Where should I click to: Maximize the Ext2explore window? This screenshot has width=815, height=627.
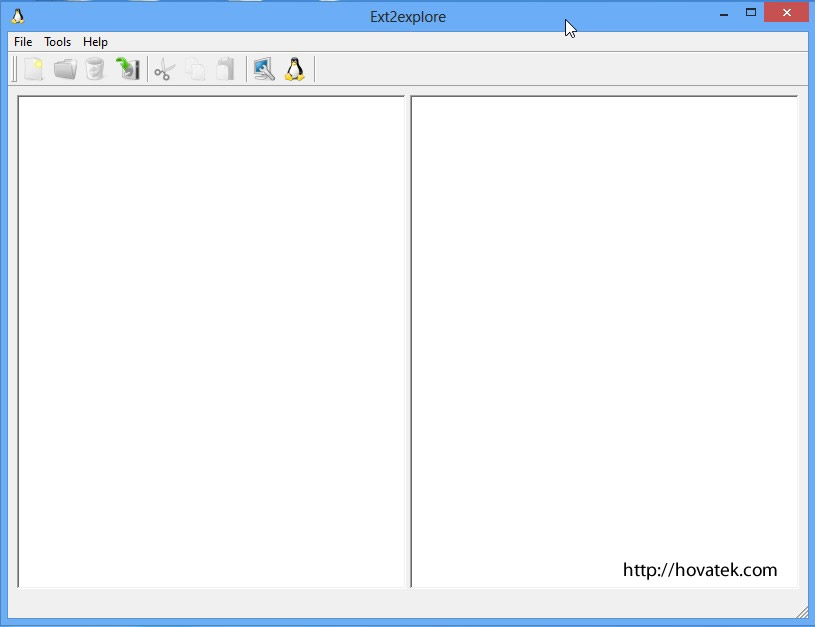(x=751, y=13)
